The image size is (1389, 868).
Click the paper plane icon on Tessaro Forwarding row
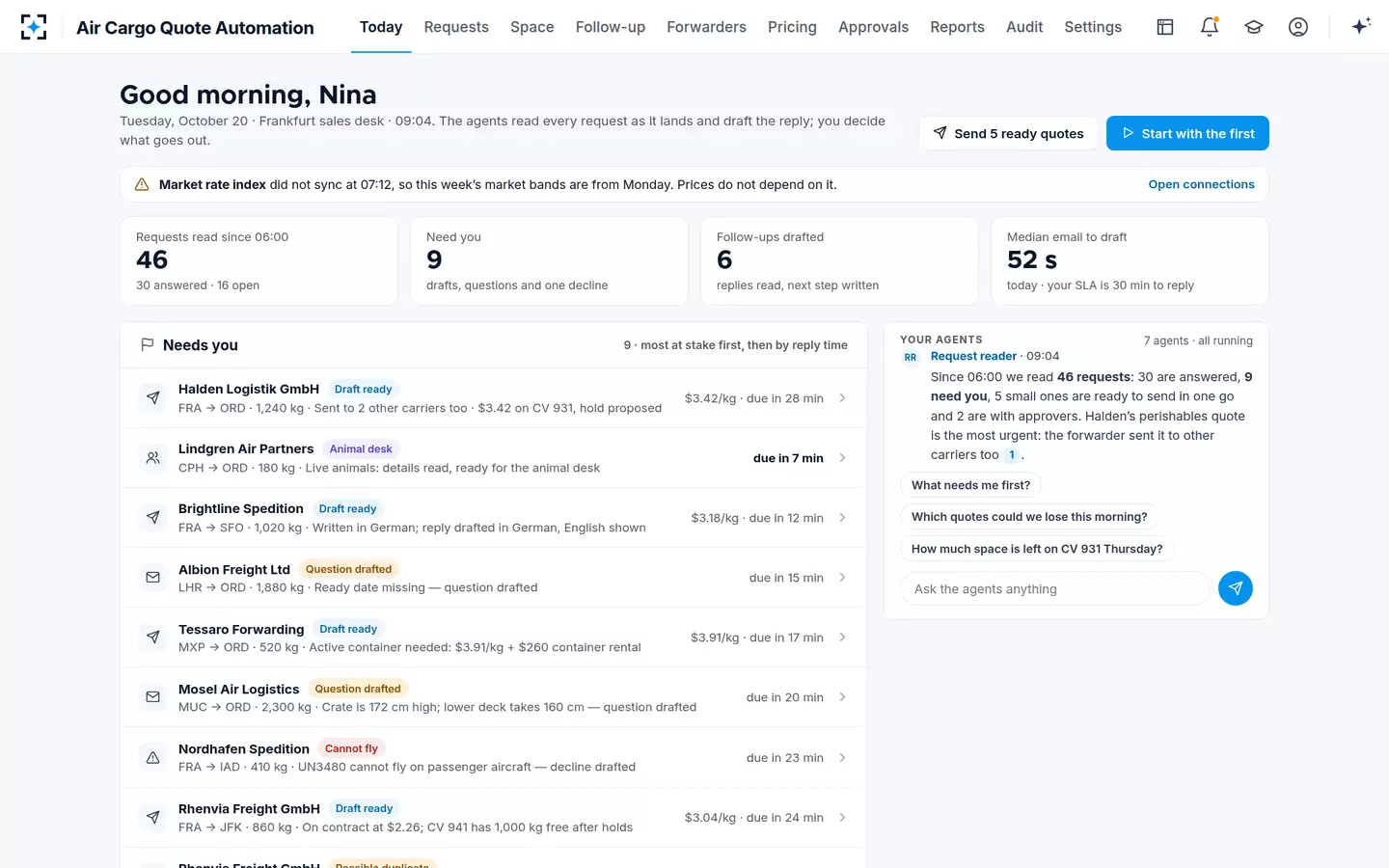click(152, 637)
